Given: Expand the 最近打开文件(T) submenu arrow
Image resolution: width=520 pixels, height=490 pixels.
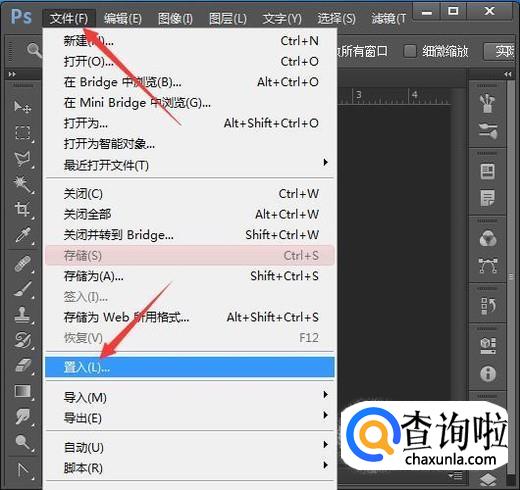Looking at the screenshot, I should coord(326,162).
